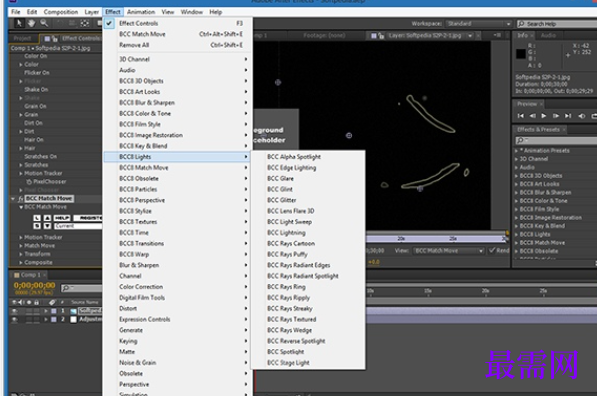The width and height of the screenshot is (597, 396).
Task: Click the timeline search field
Action: [81, 288]
